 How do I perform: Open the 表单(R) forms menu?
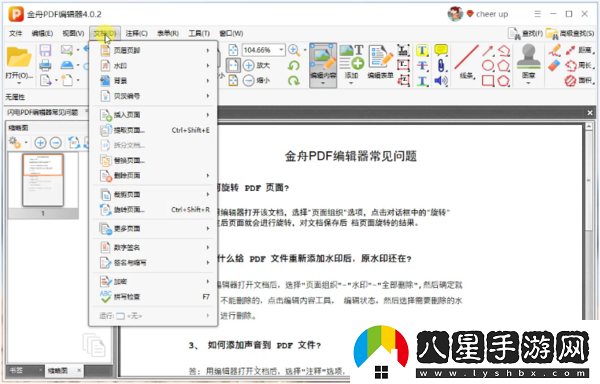168,33
